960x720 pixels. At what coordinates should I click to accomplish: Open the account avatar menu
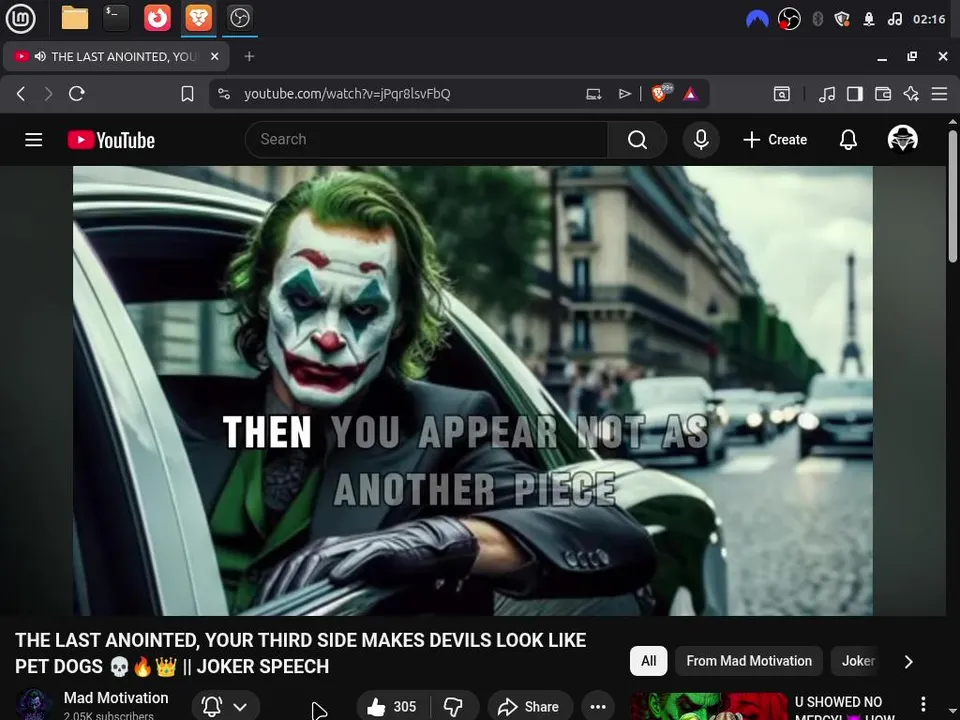tap(902, 138)
